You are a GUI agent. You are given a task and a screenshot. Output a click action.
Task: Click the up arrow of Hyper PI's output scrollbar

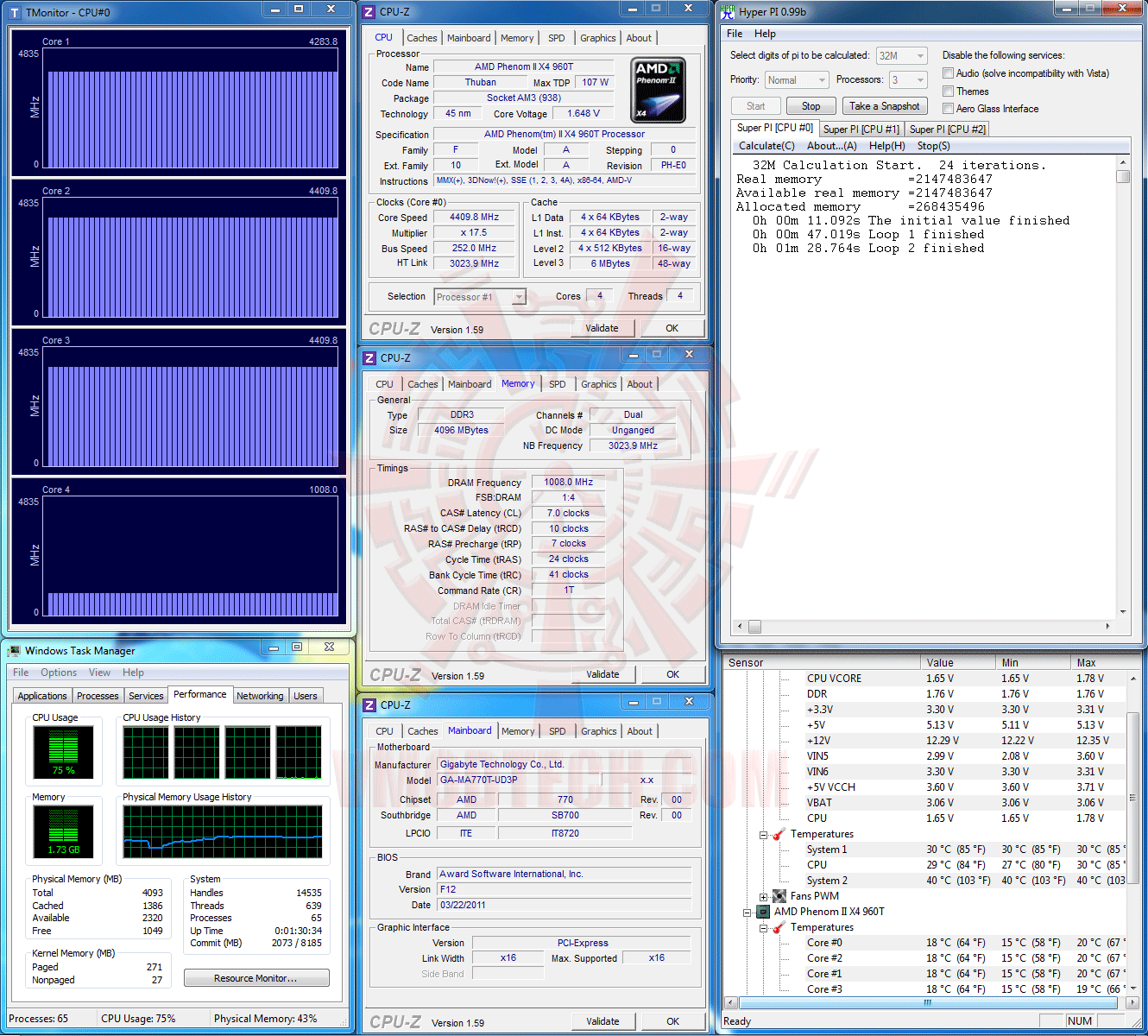(1123, 162)
